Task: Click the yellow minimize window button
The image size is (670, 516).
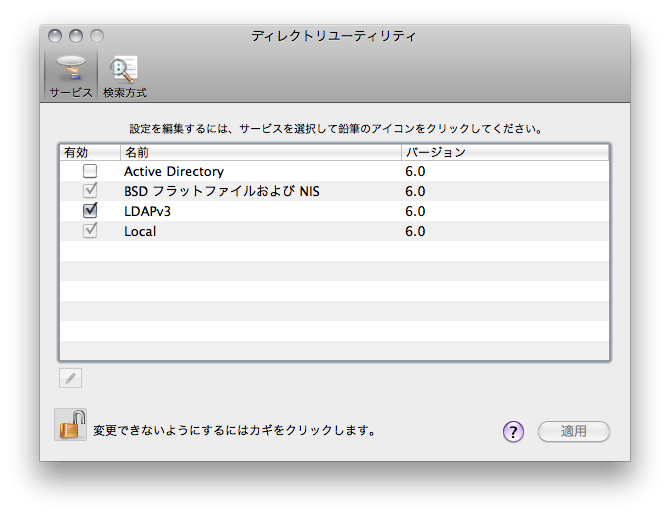Action: coord(76,36)
